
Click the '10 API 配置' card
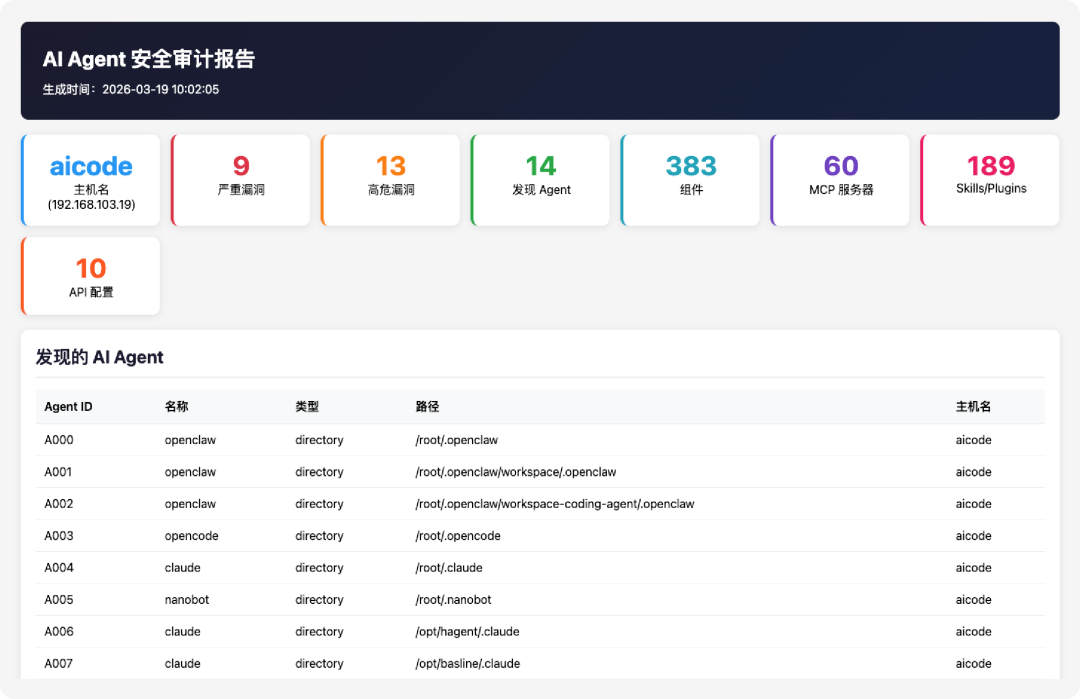click(x=91, y=276)
